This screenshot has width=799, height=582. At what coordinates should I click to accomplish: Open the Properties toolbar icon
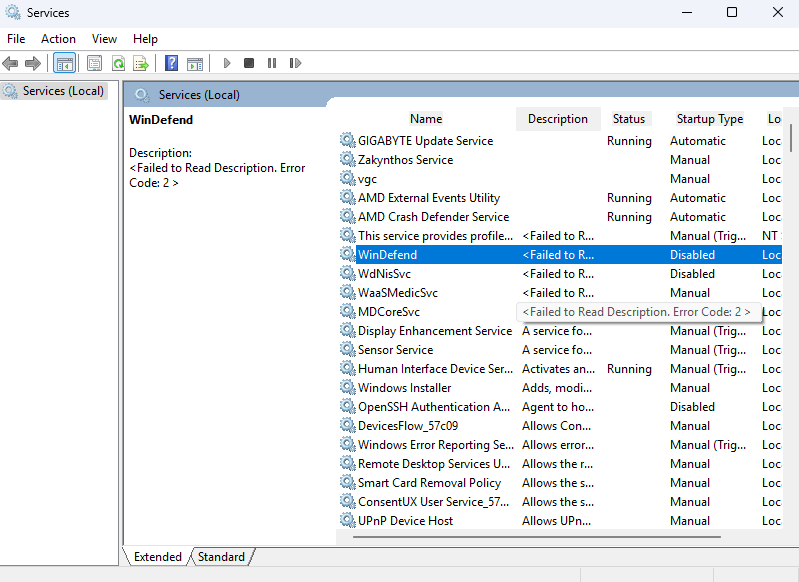tap(94, 63)
